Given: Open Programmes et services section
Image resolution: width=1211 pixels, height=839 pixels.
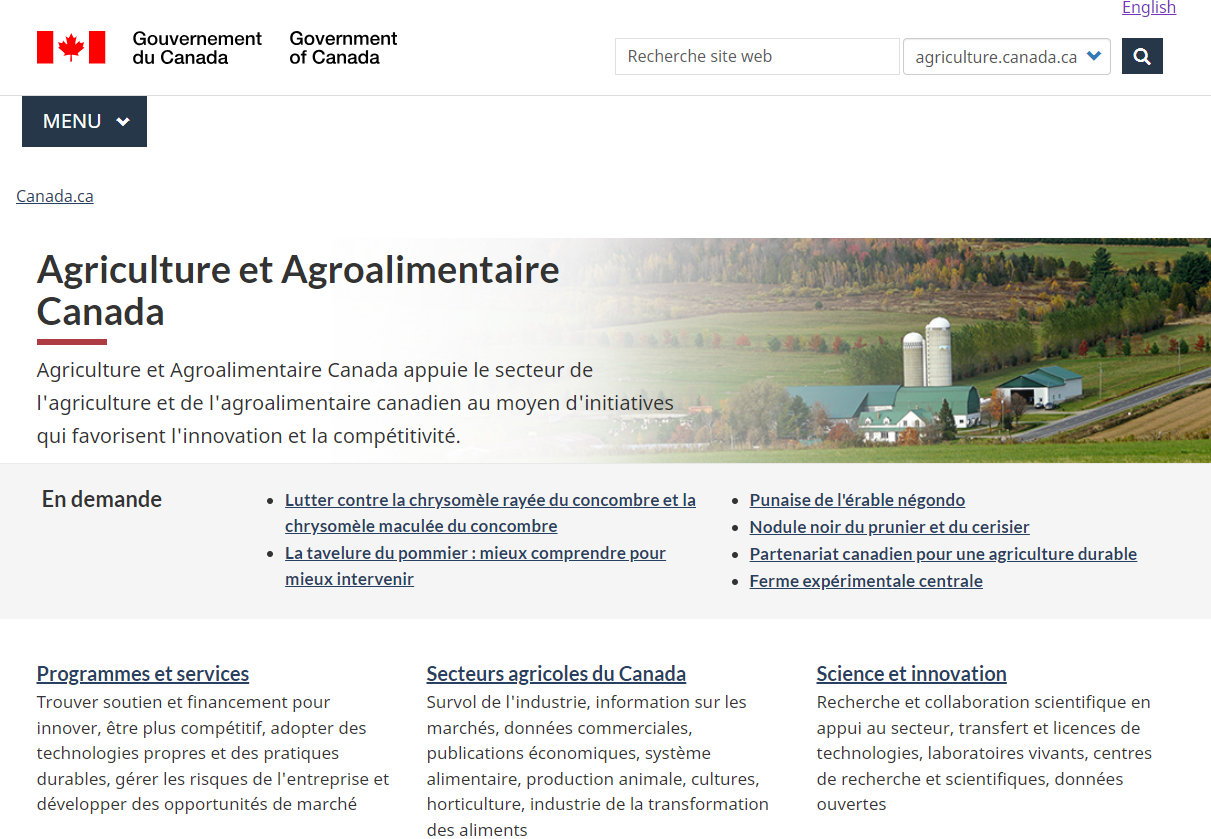Looking at the screenshot, I should [x=143, y=673].
